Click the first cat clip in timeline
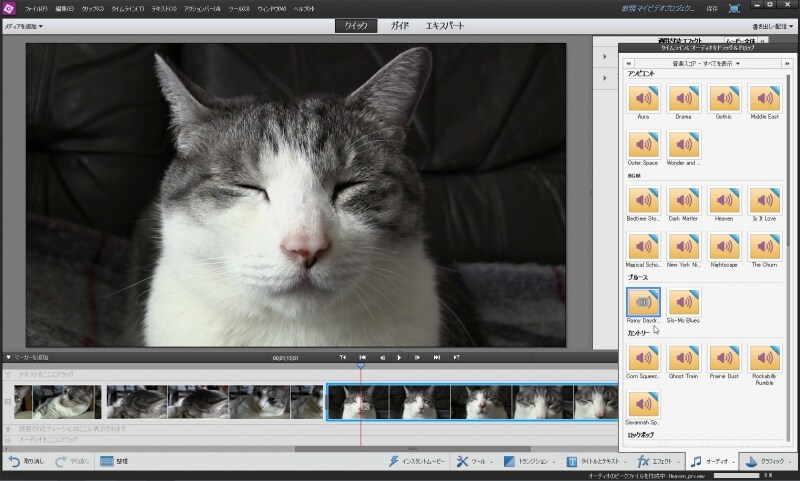Viewport: 800px width, 481px height. 57,402
